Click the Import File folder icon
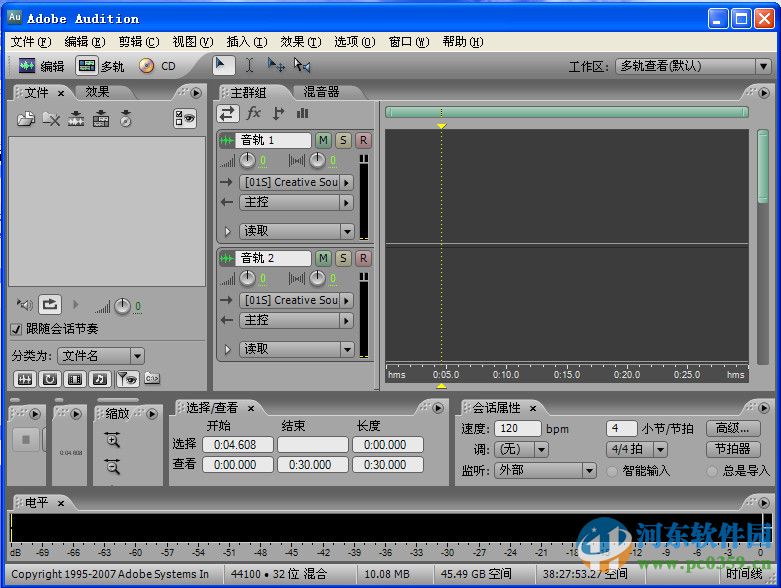 tap(26, 119)
